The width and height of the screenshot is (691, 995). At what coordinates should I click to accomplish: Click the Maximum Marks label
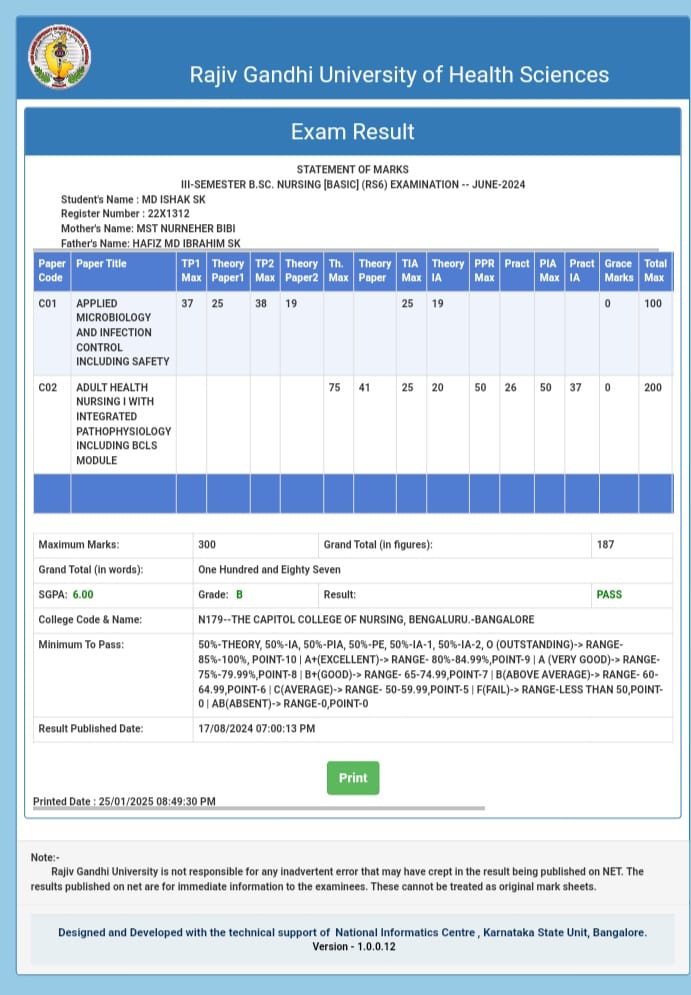[x=79, y=544]
